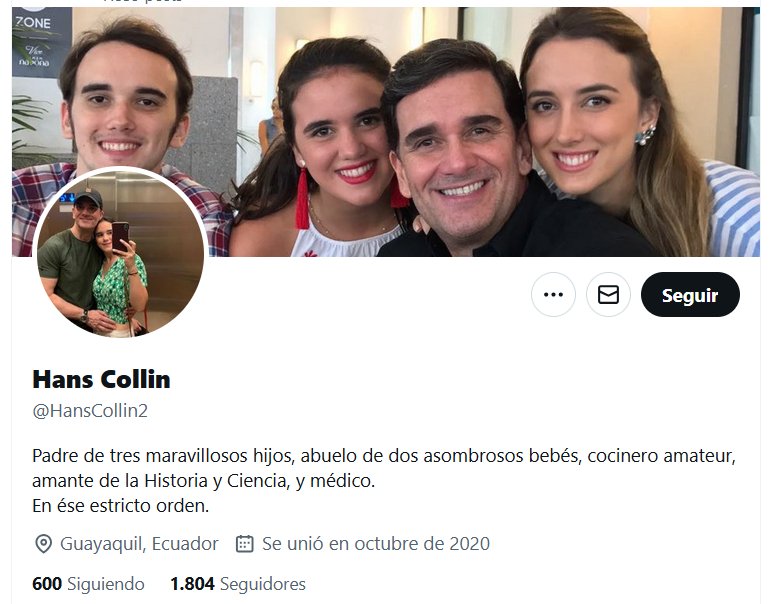Image resolution: width=778 pixels, height=604 pixels.
Task: Click the @HansCollin2 handle
Action: 90,411
